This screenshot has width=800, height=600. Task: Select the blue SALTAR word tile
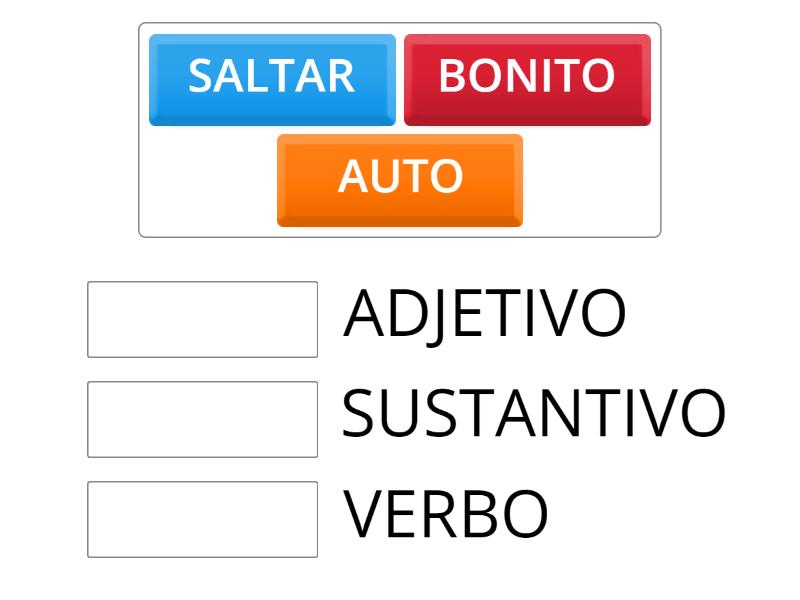point(270,75)
